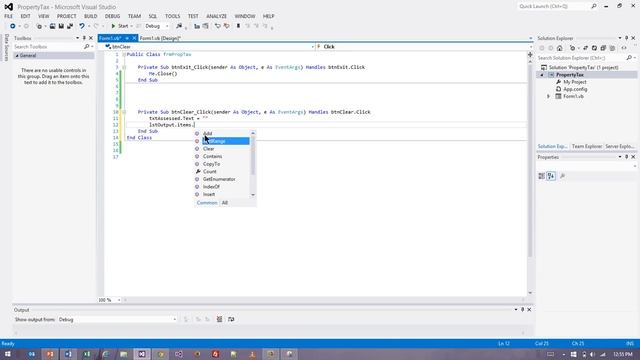
Task: Open the HELP menu
Action: click(268, 16)
